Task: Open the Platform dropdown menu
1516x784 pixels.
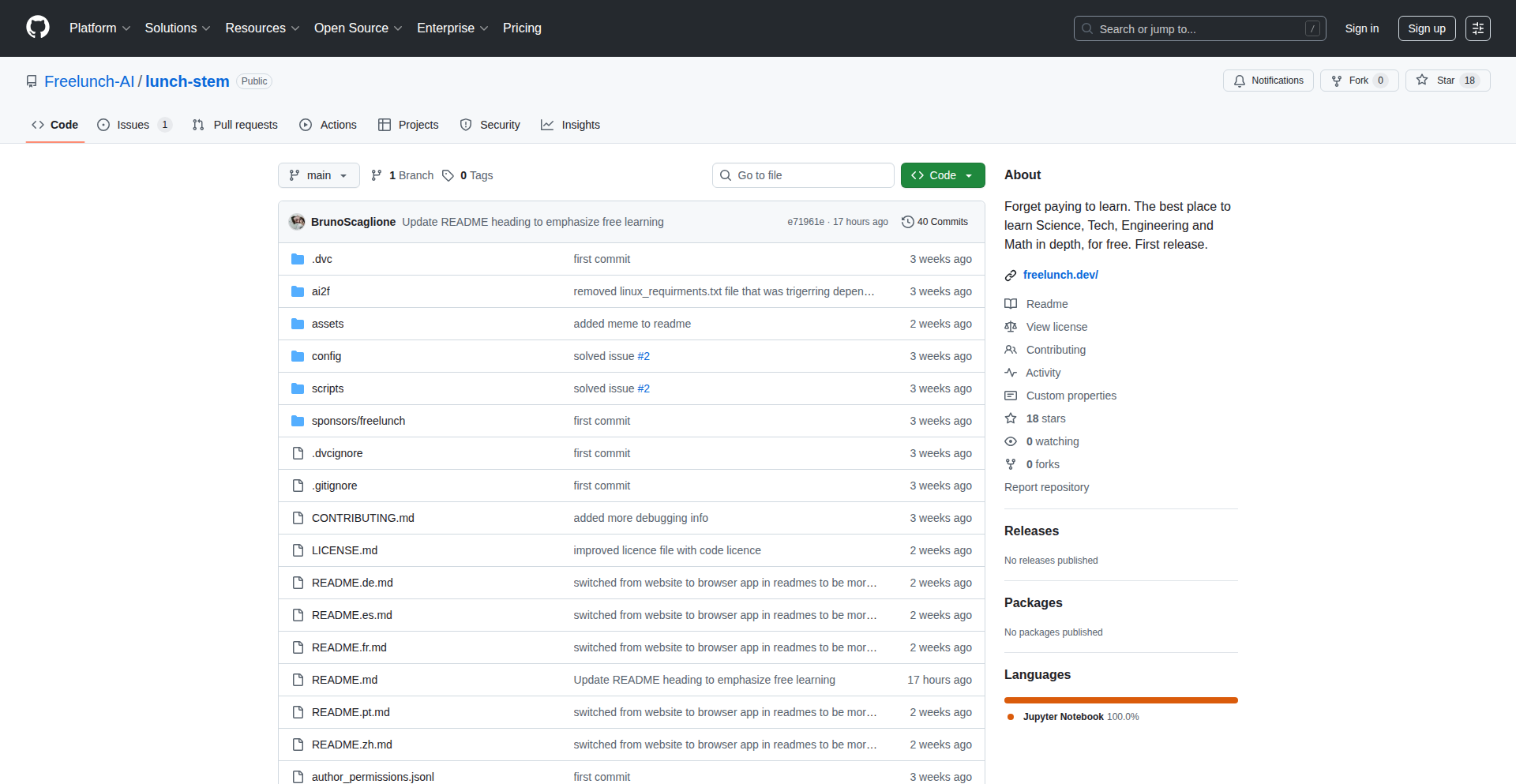Action: pos(99,28)
